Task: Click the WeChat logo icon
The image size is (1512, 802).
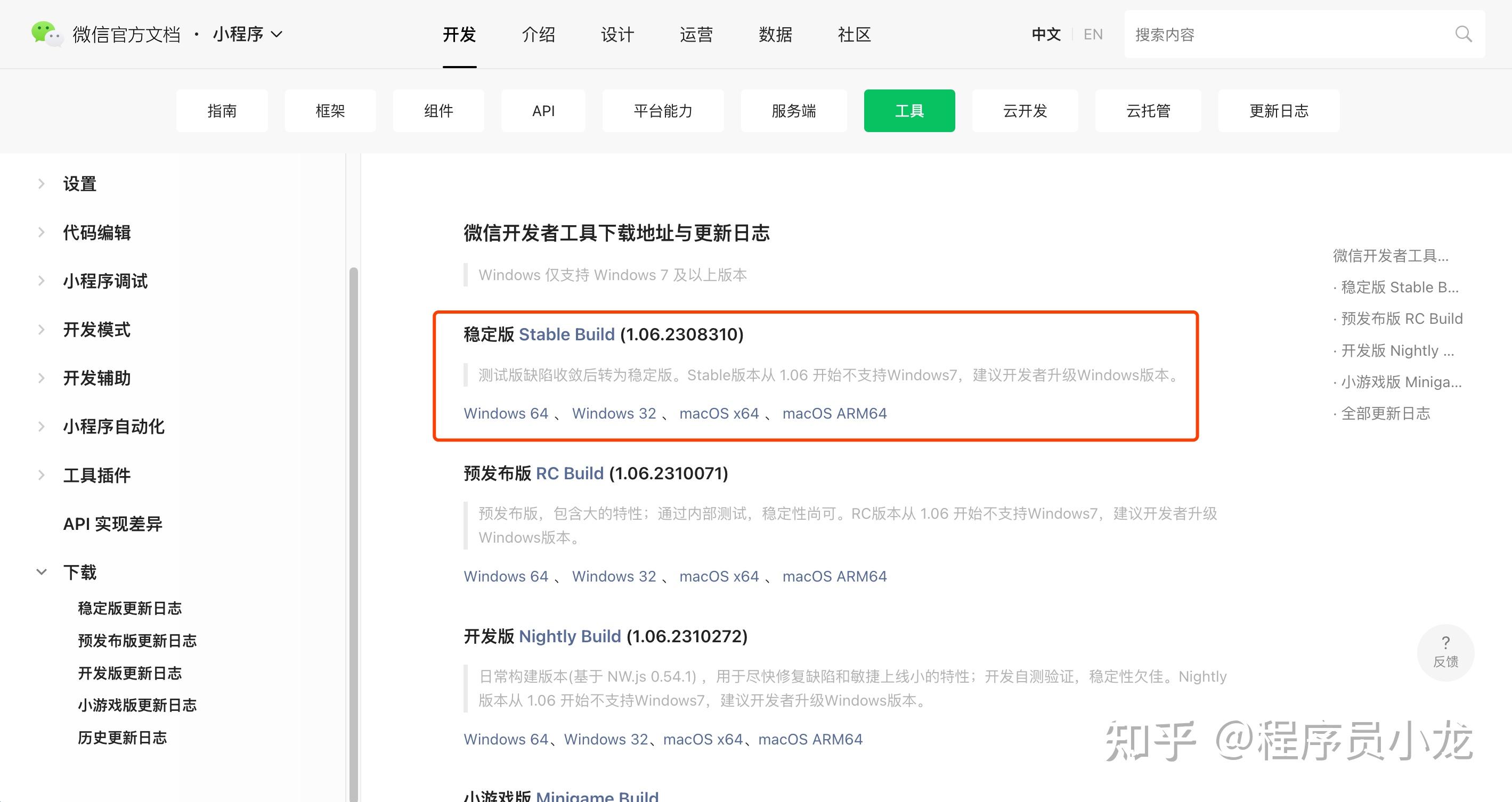Action: pyautogui.click(x=46, y=34)
